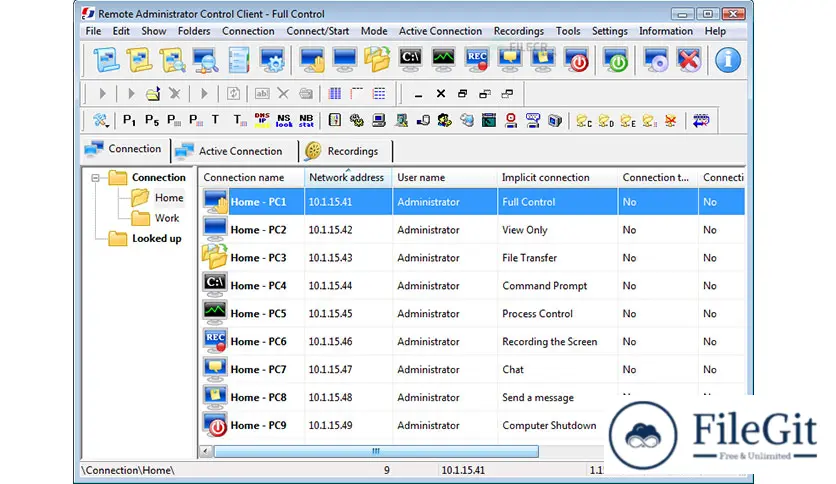
Task: Sort by Implicit connection column header
Action: click(x=558, y=178)
